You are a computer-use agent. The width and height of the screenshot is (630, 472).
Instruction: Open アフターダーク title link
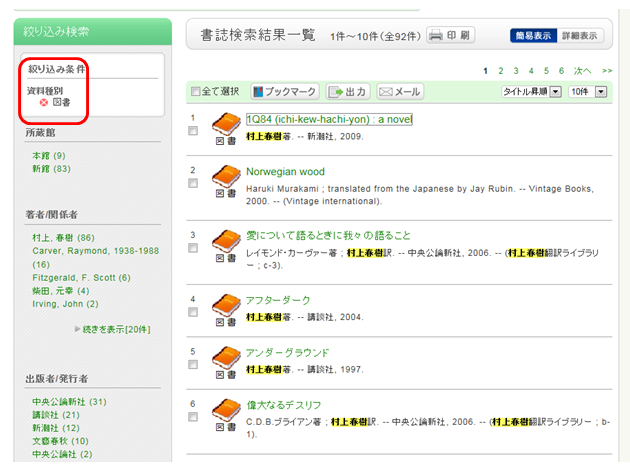(278, 300)
